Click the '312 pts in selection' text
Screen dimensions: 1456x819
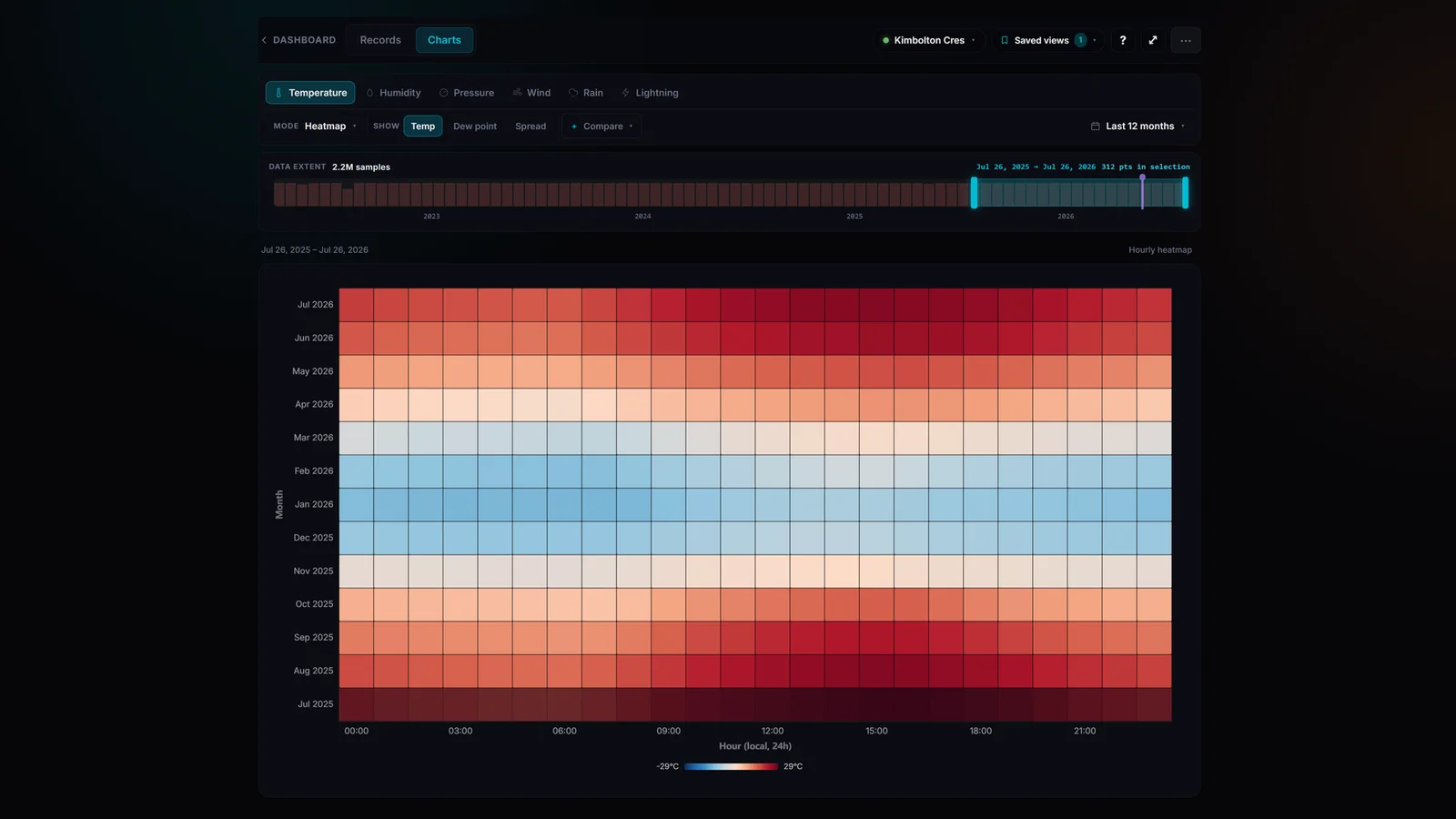1146,167
